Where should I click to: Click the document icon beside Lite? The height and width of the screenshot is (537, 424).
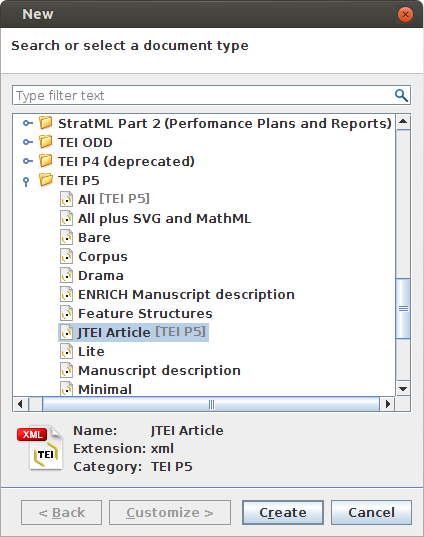coord(66,351)
